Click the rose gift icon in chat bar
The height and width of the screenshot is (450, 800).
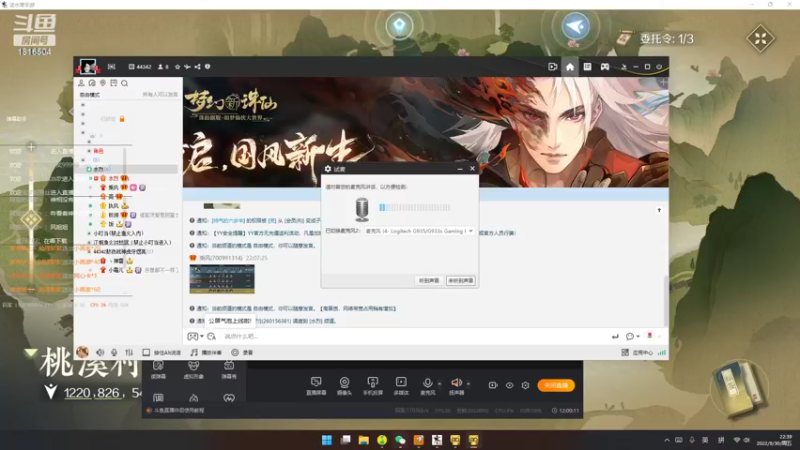649,336
